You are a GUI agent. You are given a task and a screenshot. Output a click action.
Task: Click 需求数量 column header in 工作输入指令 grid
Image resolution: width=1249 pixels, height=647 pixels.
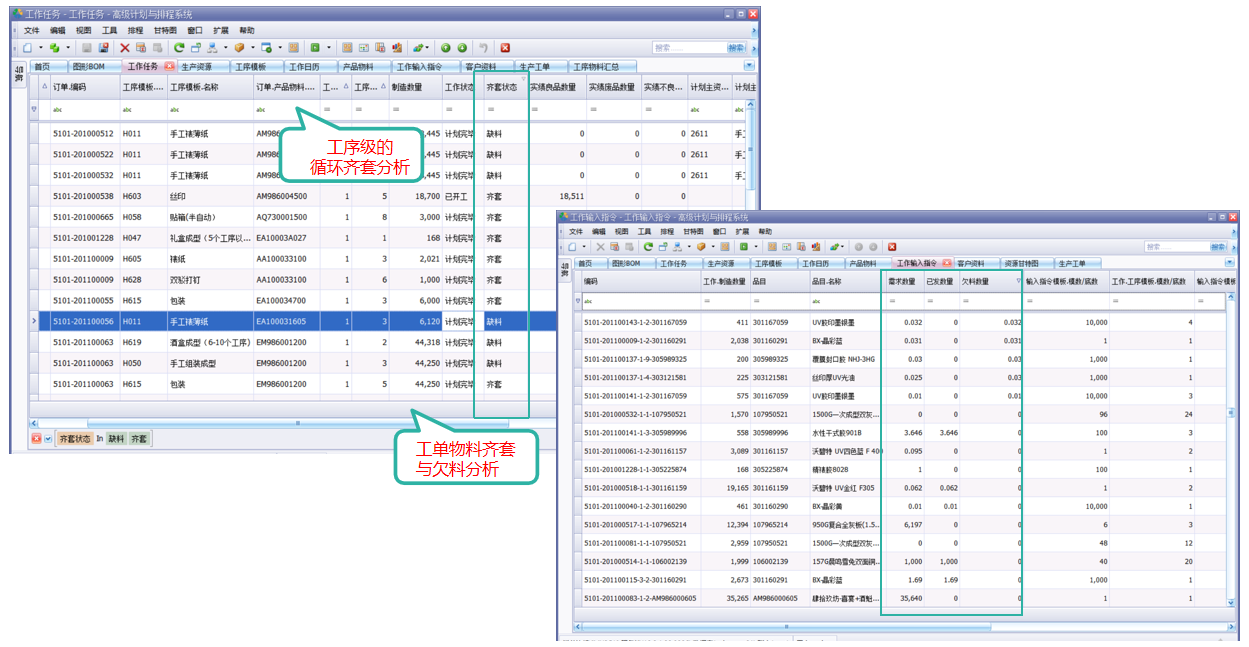pos(903,282)
